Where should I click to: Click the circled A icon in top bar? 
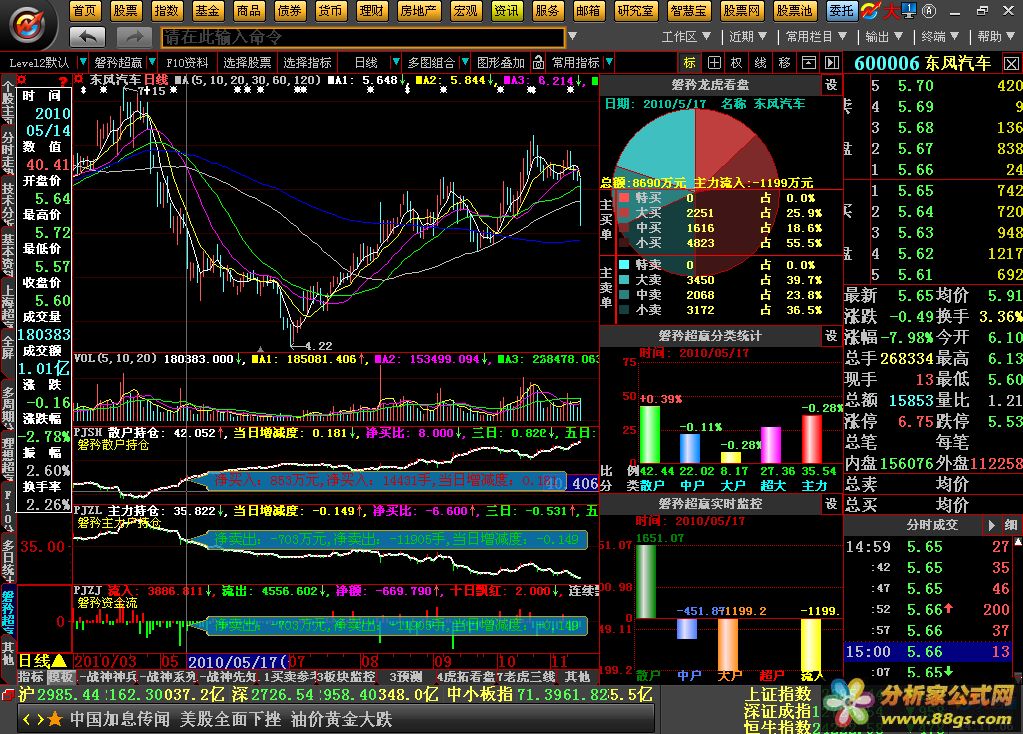[x=929, y=11]
